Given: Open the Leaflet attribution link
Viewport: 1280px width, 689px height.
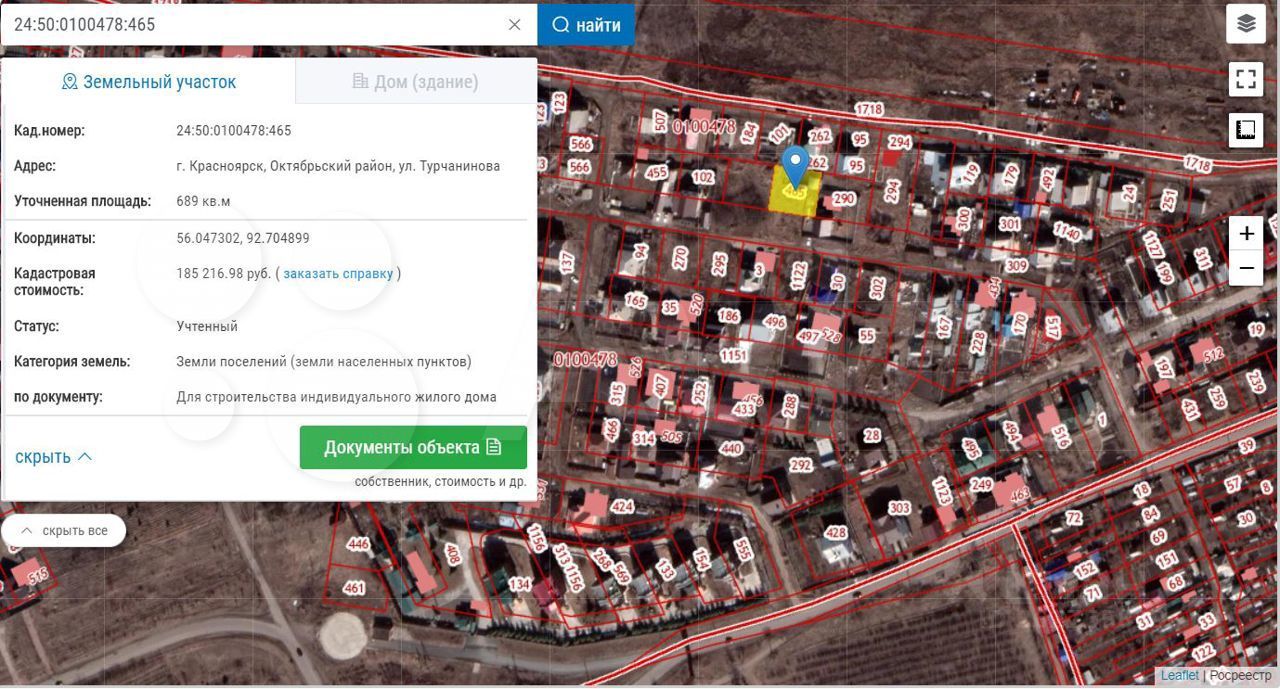Looking at the screenshot, I should [1180, 676].
